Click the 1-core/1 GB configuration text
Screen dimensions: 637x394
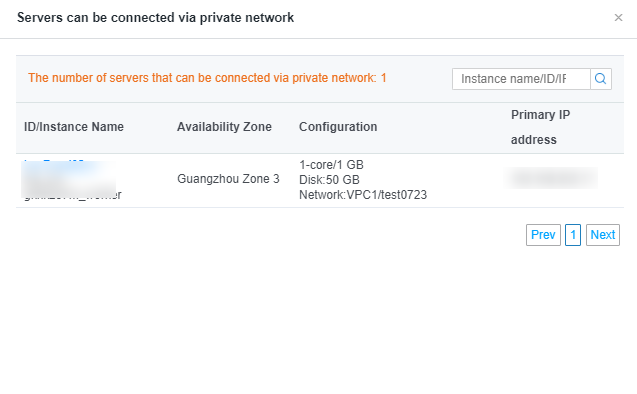[332, 165]
